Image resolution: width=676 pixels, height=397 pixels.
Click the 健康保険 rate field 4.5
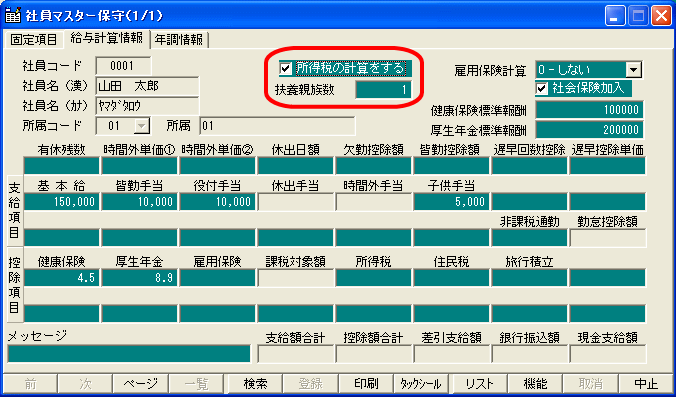coord(62,278)
